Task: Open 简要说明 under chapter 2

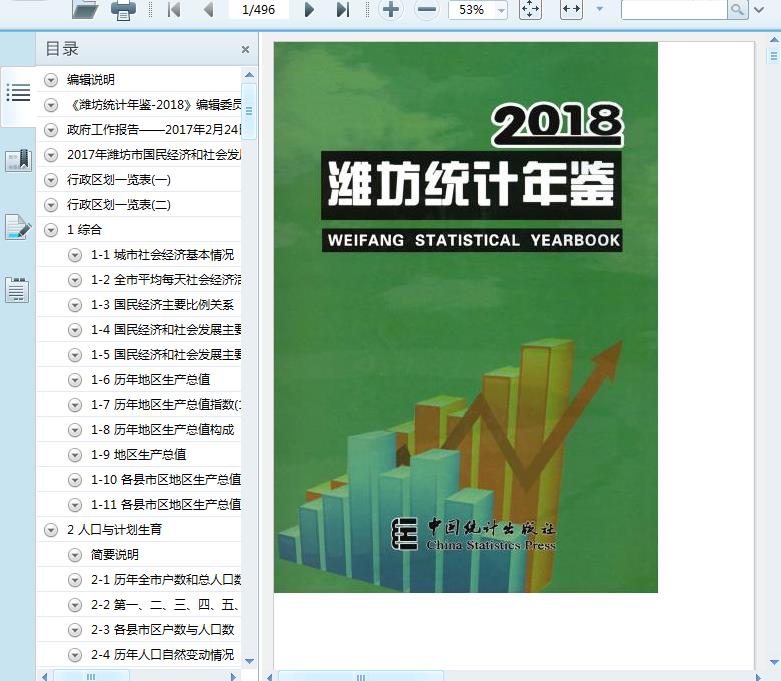Action: pyautogui.click(x=115, y=554)
